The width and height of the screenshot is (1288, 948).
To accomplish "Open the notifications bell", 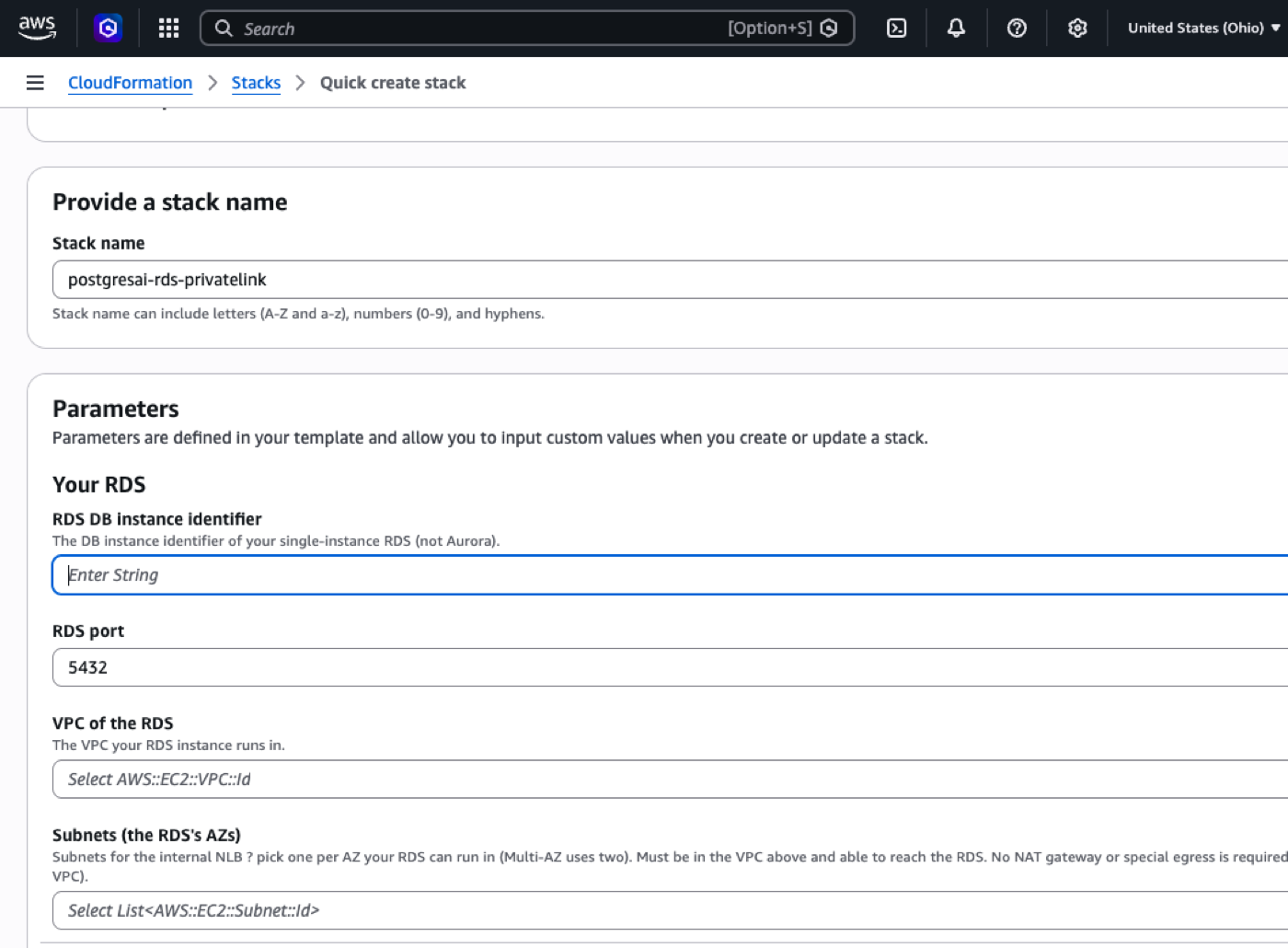I will point(956,29).
